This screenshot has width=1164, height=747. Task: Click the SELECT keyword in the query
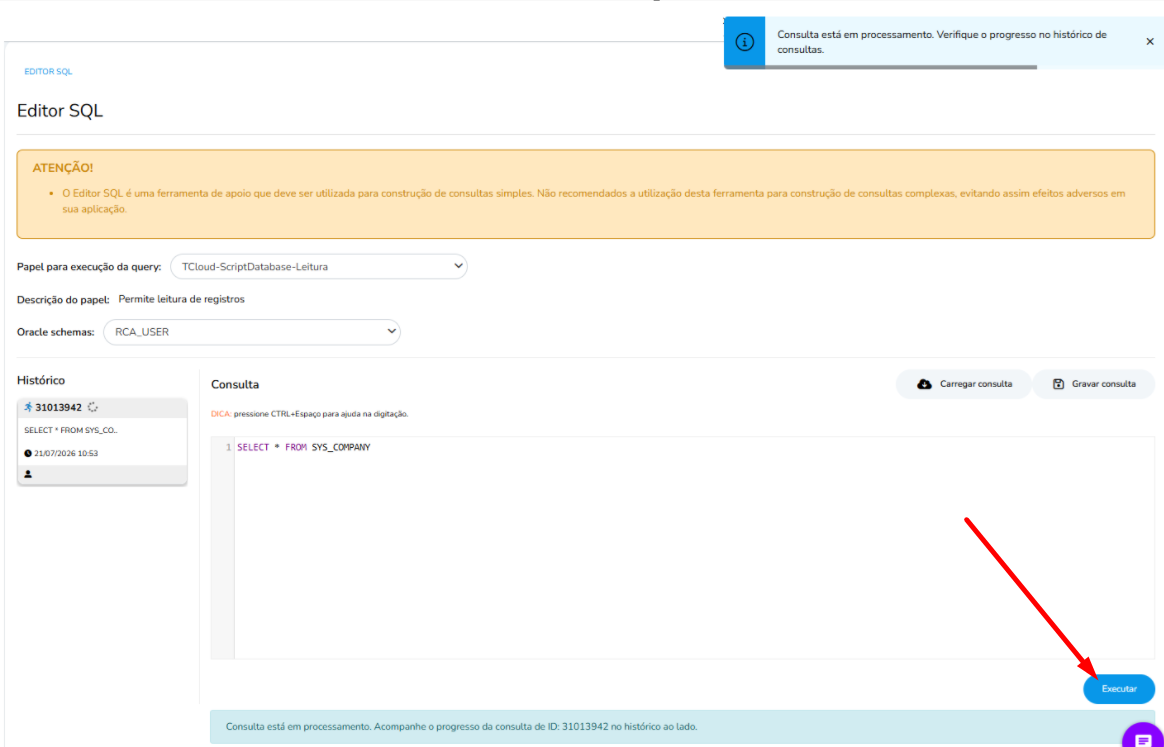click(253, 448)
